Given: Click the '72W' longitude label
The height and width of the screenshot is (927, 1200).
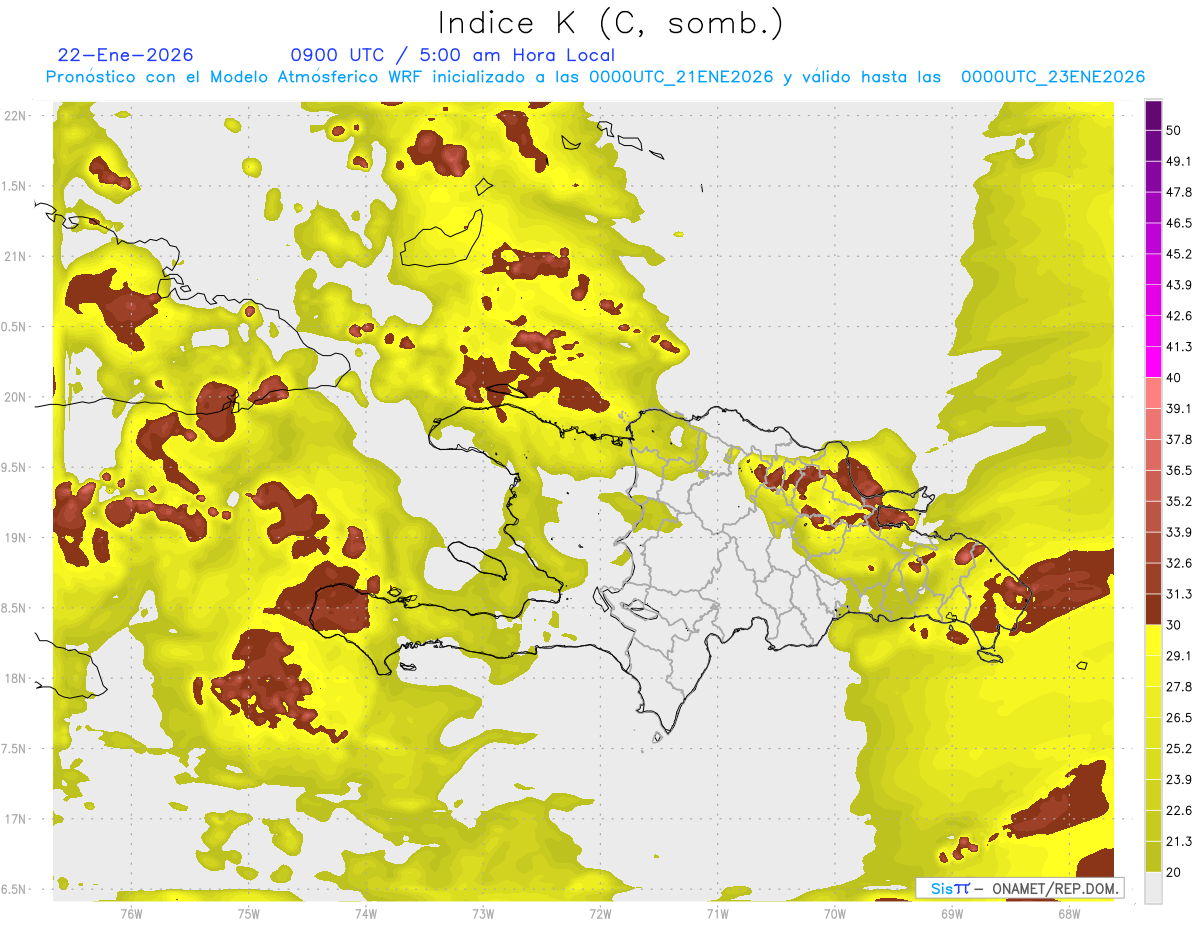Looking at the screenshot, I should (x=600, y=914).
